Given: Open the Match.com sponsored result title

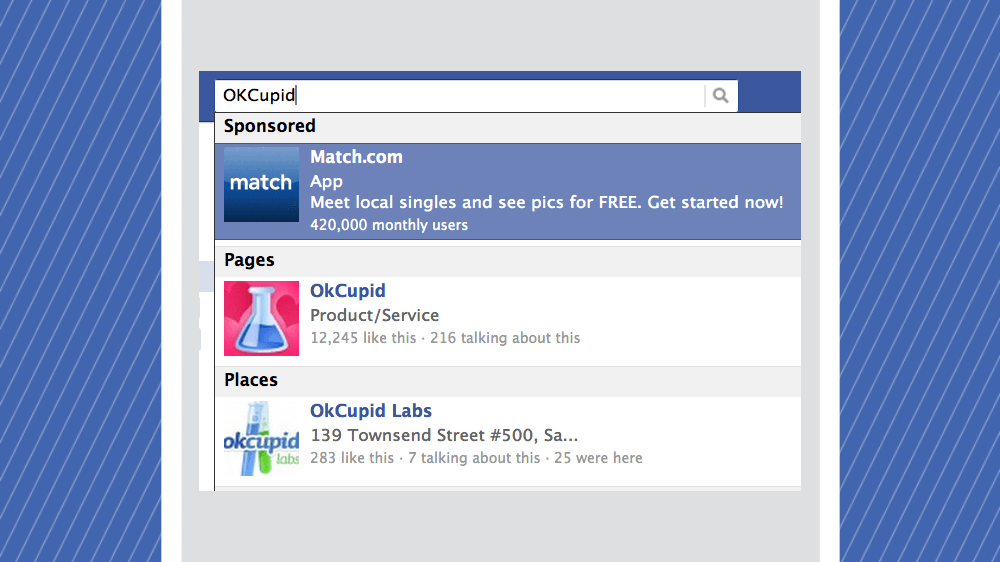Looking at the screenshot, I should point(356,157).
